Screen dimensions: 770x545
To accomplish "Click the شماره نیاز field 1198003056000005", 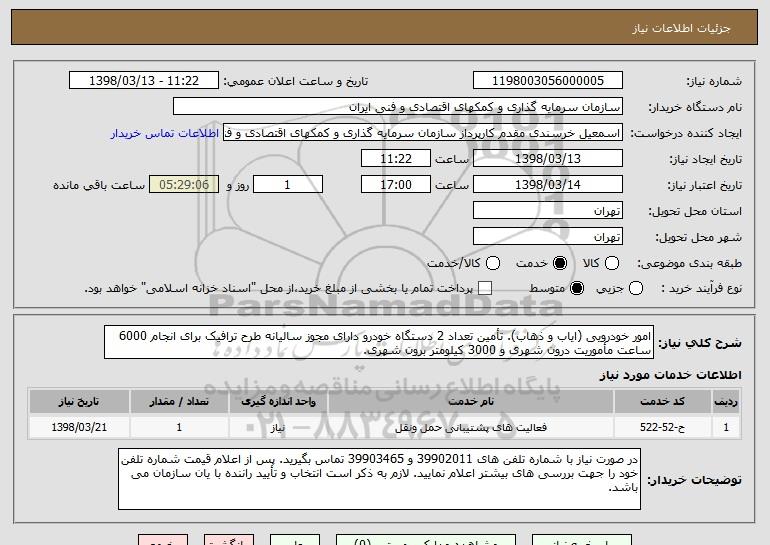I will tap(548, 81).
